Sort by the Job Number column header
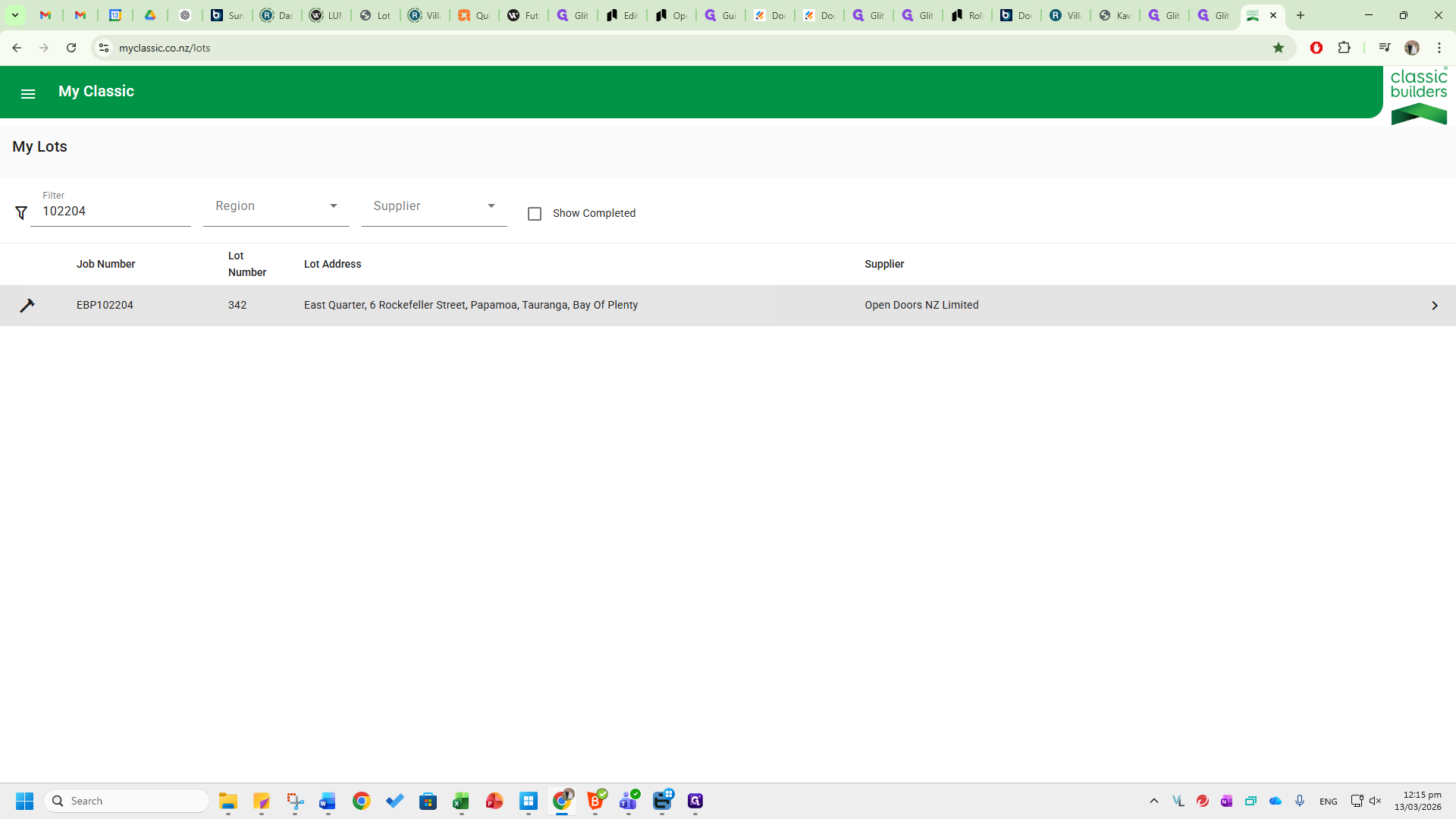The image size is (1456, 819). pyautogui.click(x=105, y=264)
